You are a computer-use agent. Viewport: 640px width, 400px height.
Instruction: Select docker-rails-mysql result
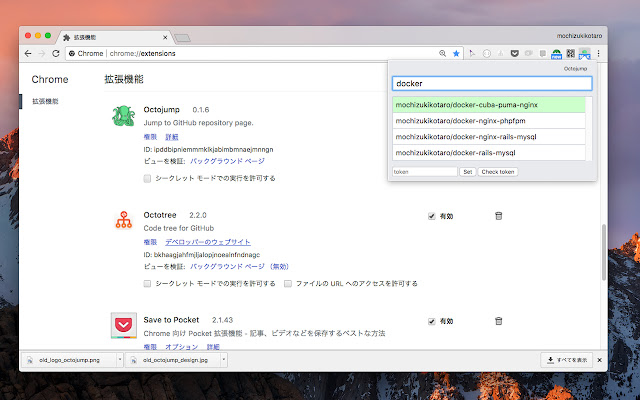coord(489,153)
